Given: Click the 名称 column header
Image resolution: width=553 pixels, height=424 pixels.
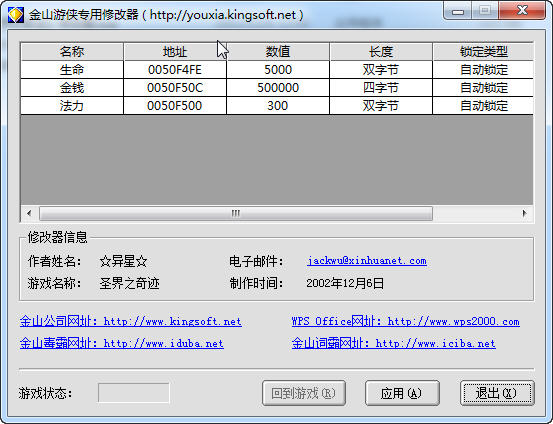Looking at the screenshot, I should click(x=72, y=52).
